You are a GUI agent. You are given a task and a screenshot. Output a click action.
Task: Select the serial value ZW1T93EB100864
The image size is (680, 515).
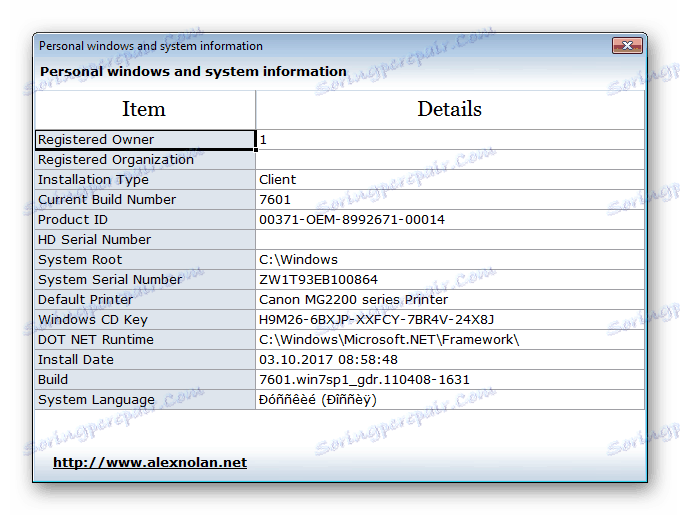450,280
